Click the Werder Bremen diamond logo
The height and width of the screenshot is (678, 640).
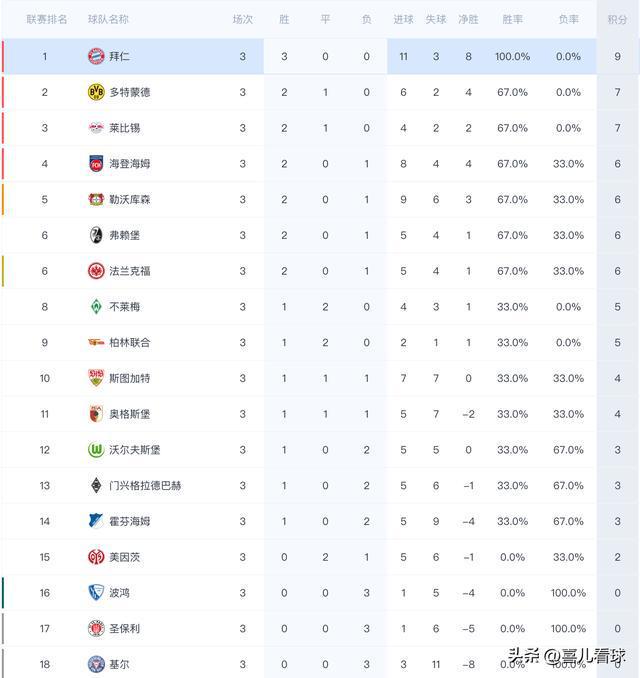96,307
